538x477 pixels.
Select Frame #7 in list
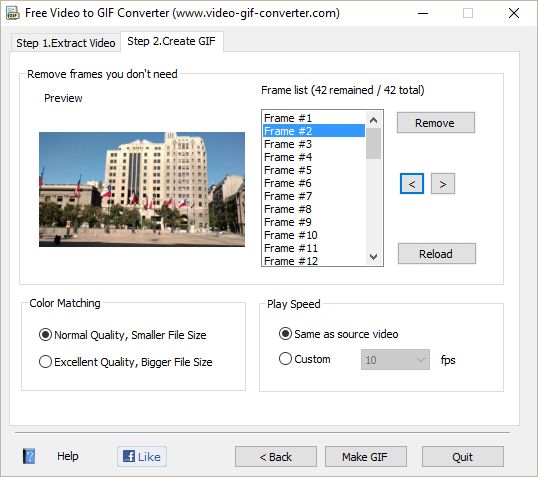pos(314,196)
